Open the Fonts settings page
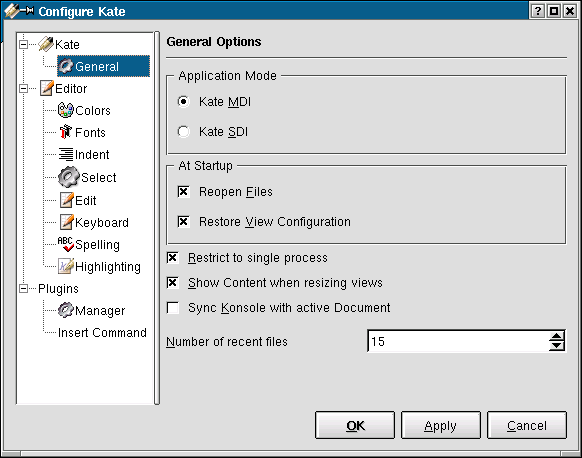 coord(90,133)
